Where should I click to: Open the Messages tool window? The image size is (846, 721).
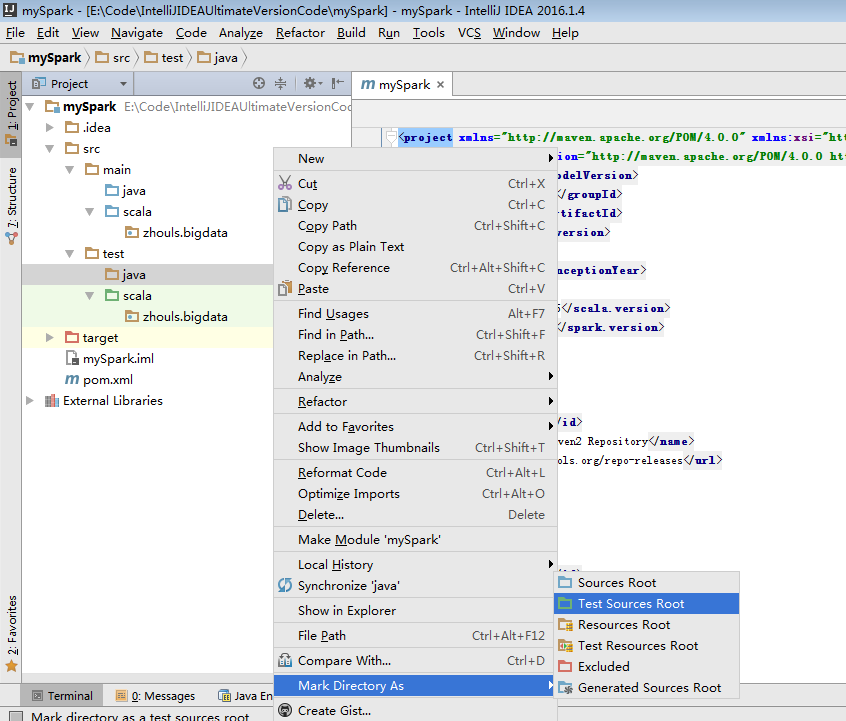pyautogui.click(x=155, y=696)
